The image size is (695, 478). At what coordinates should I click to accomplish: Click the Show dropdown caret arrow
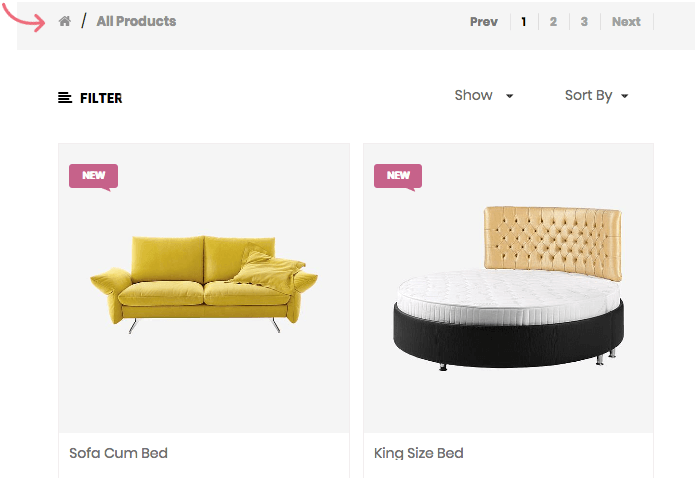[x=510, y=97]
